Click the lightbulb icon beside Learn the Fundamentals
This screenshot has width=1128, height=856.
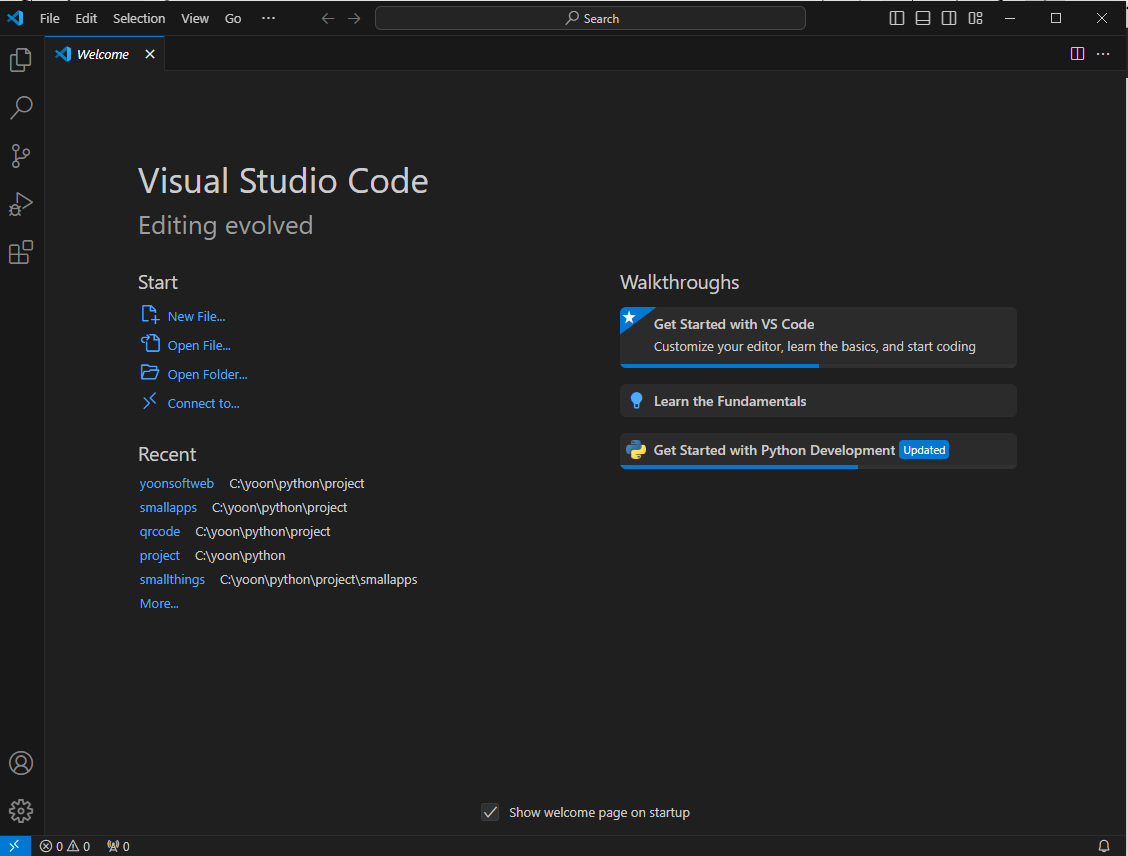pyautogui.click(x=636, y=401)
